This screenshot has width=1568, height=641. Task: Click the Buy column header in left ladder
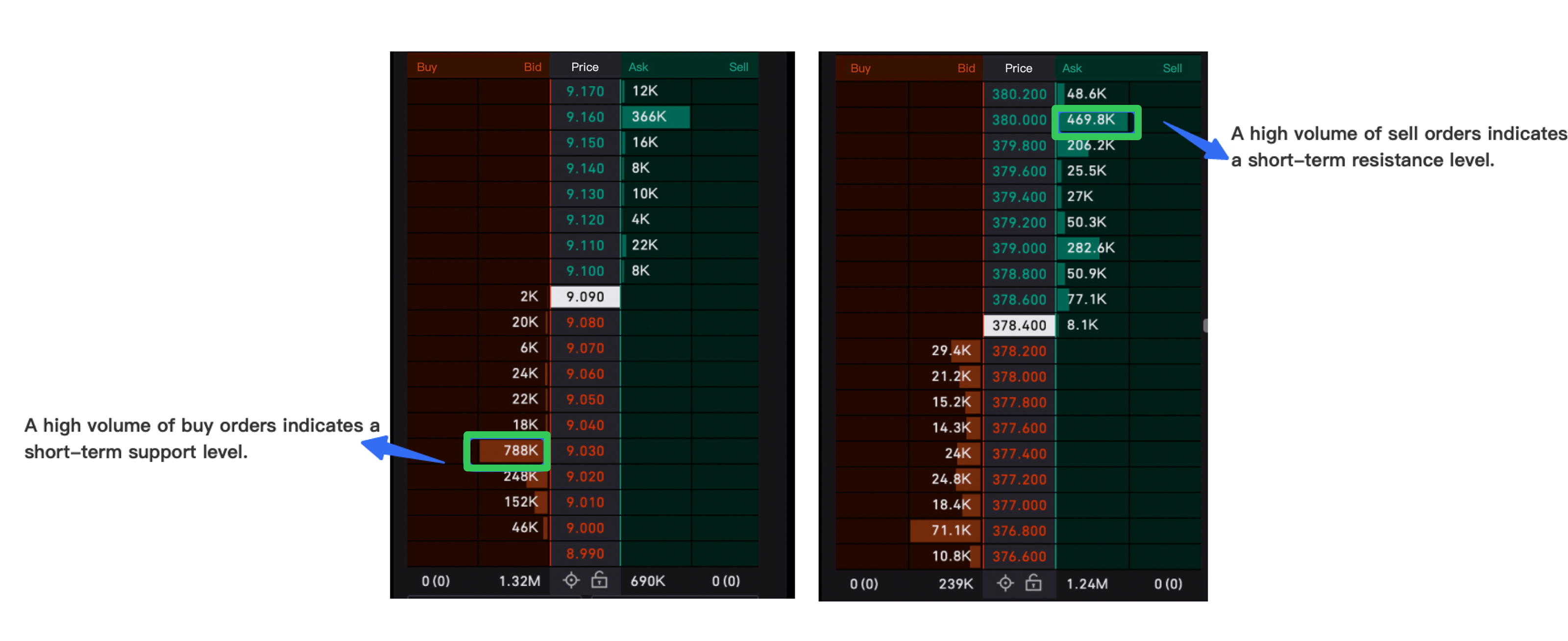(427, 67)
